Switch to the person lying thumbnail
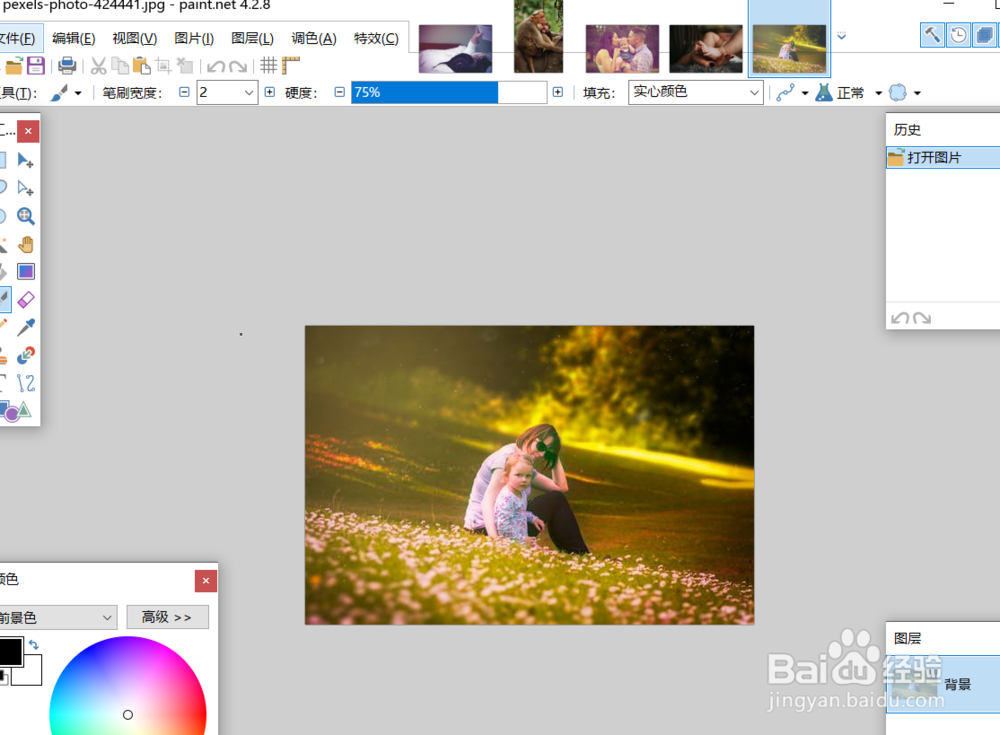 455,48
